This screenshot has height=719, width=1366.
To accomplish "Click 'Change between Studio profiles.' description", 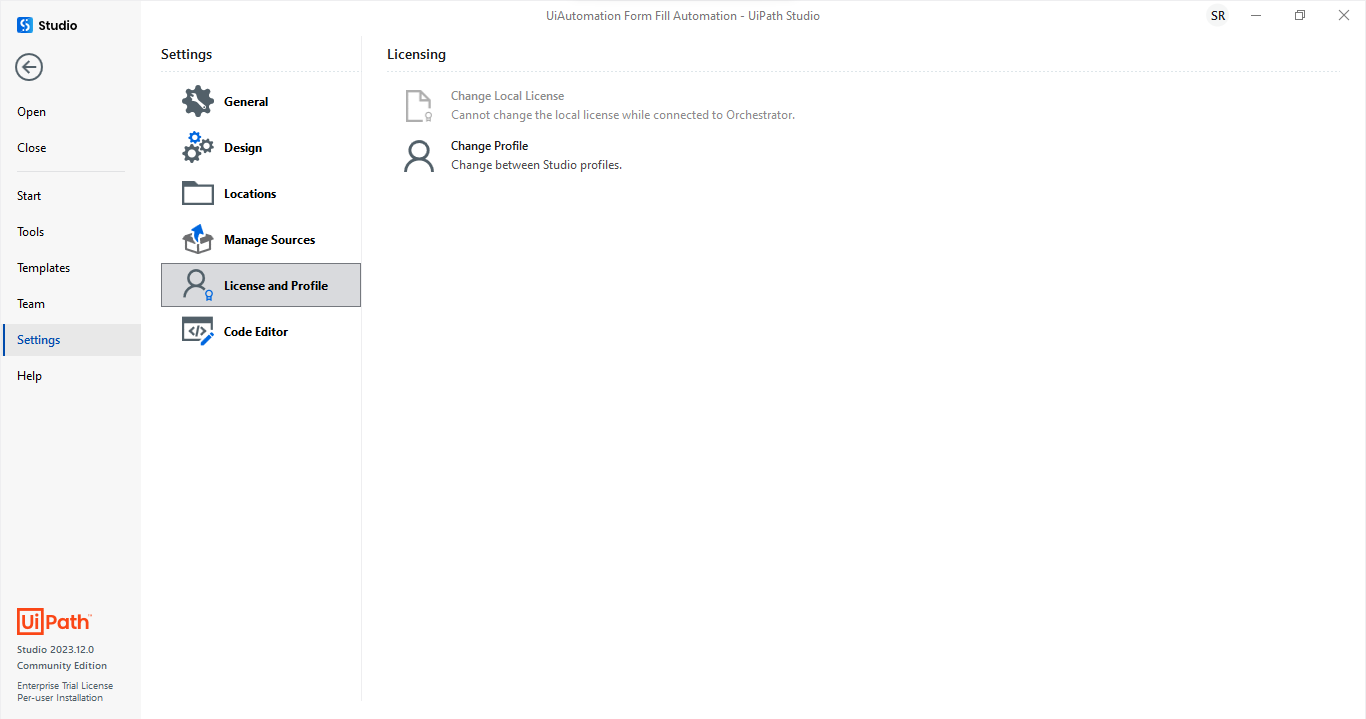I will [x=536, y=165].
